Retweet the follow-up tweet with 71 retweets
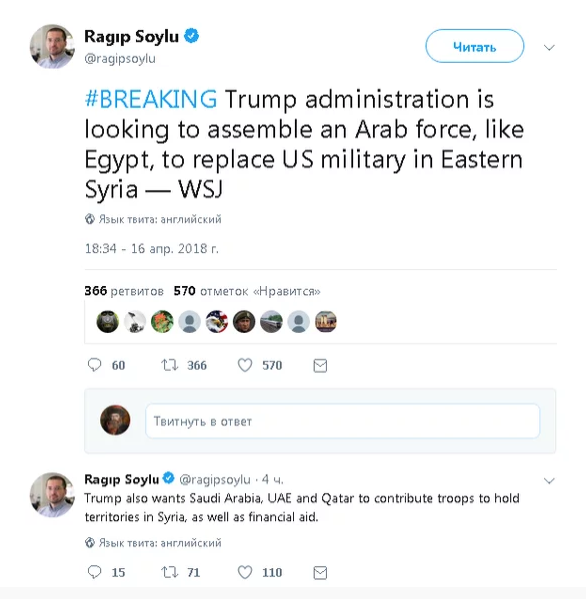 [169, 572]
